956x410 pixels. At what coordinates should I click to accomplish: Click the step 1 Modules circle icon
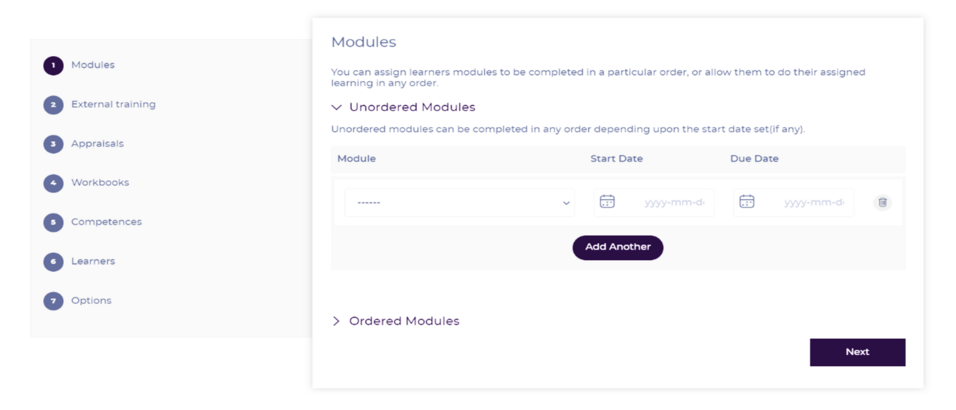click(x=53, y=66)
